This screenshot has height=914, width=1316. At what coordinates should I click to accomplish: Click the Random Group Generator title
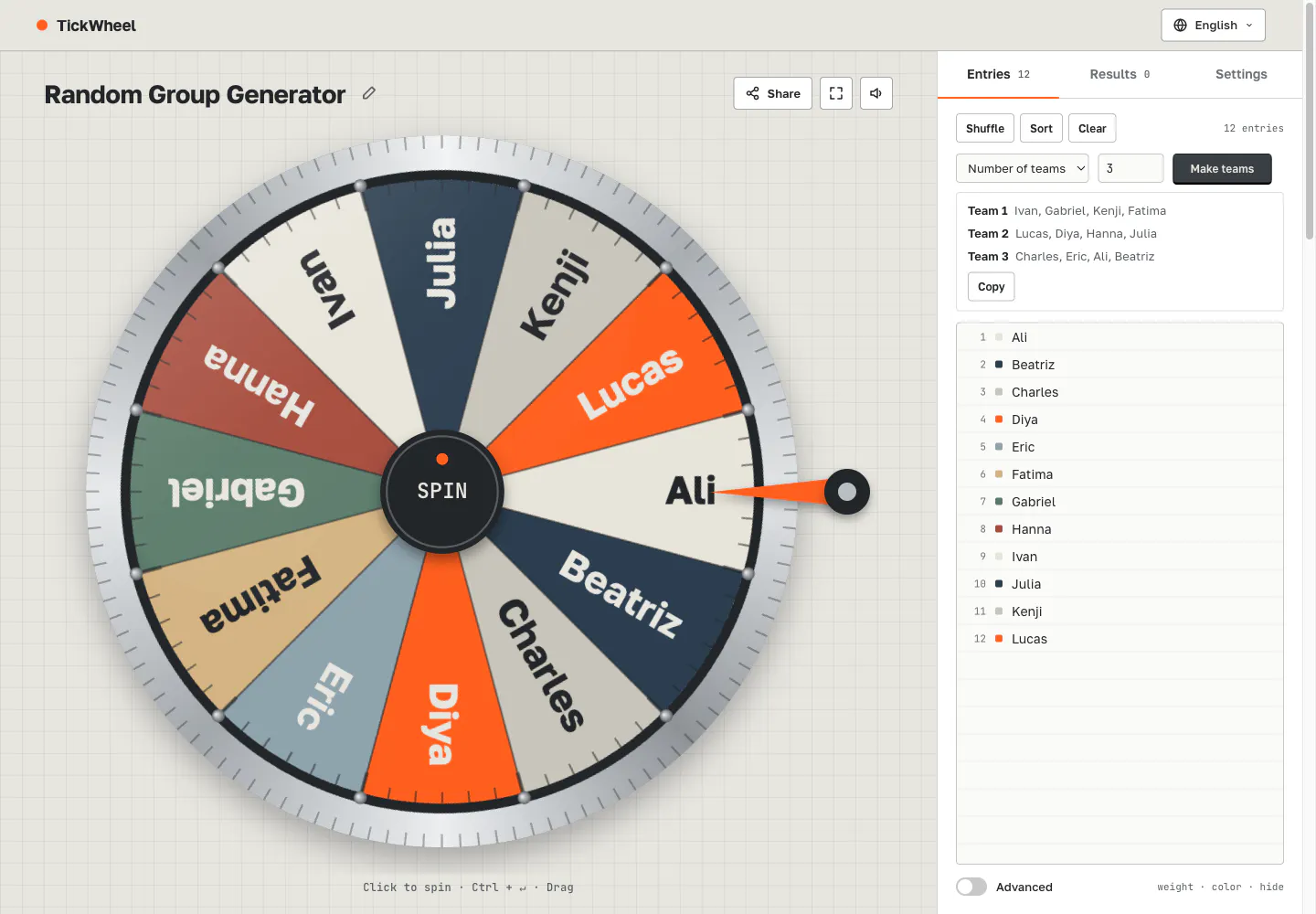click(x=195, y=94)
